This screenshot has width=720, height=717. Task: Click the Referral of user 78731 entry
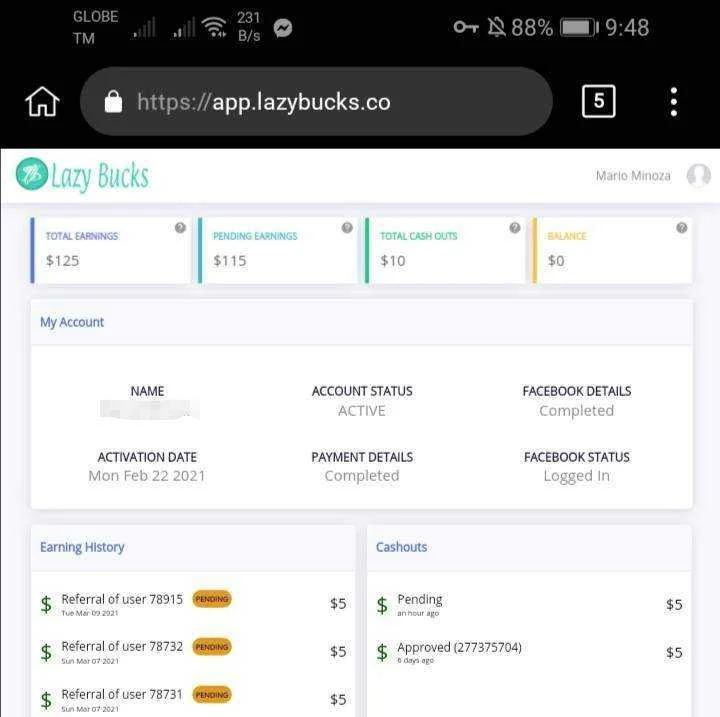(x=122, y=694)
